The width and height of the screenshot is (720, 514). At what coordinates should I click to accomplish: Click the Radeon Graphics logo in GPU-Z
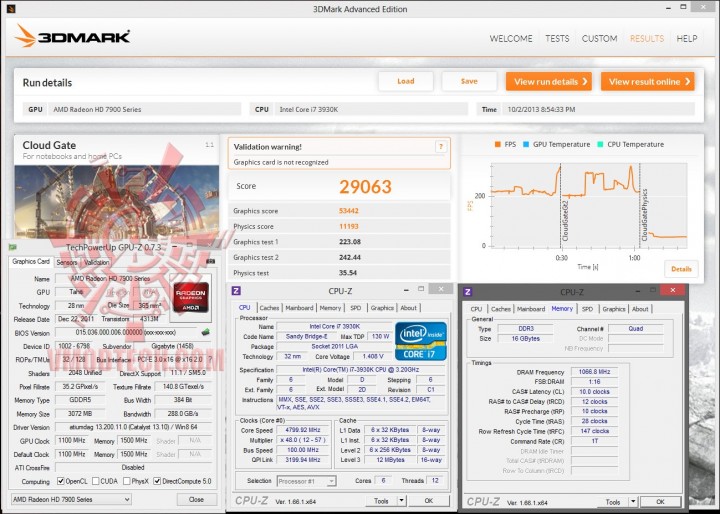pyautogui.click(x=191, y=297)
